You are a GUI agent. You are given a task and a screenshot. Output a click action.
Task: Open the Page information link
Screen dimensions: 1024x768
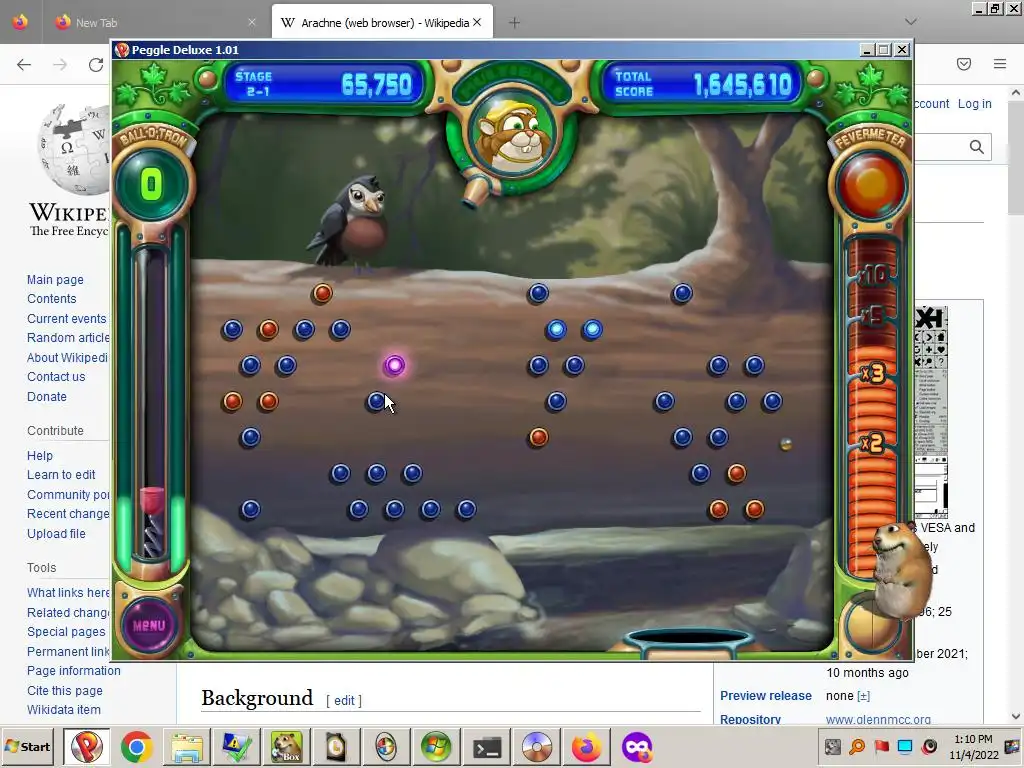click(x=74, y=671)
